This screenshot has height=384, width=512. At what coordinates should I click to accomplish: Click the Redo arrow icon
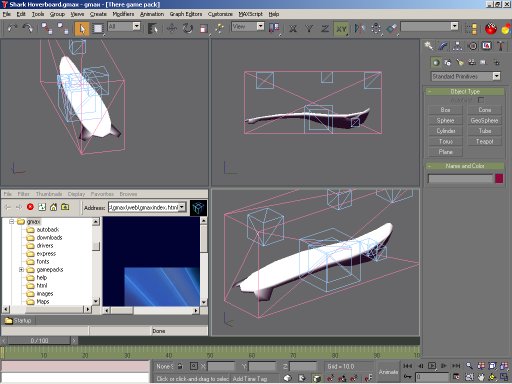pyautogui.click(x=28, y=28)
